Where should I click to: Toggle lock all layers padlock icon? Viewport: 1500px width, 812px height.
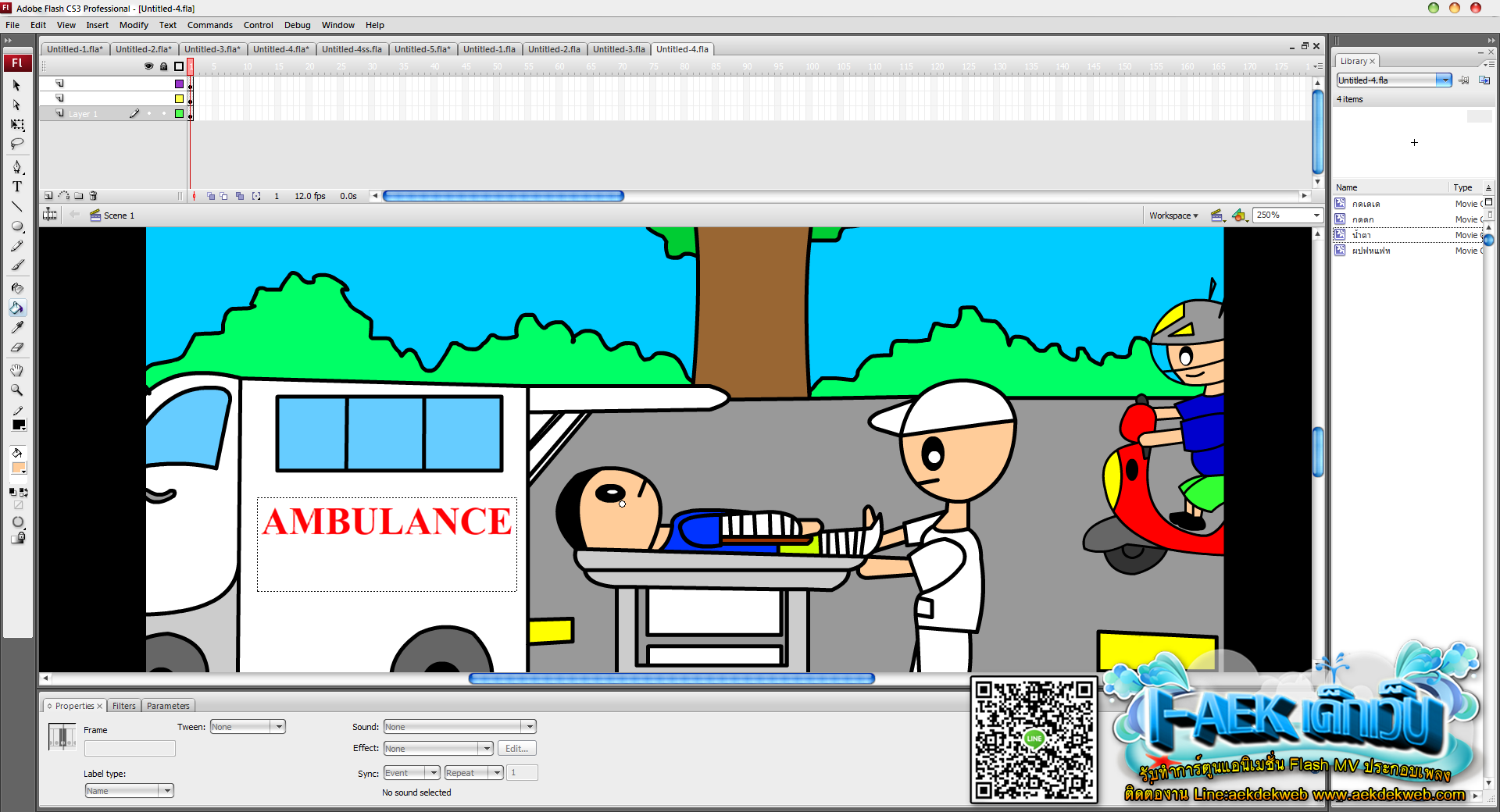click(x=163, y=66)
